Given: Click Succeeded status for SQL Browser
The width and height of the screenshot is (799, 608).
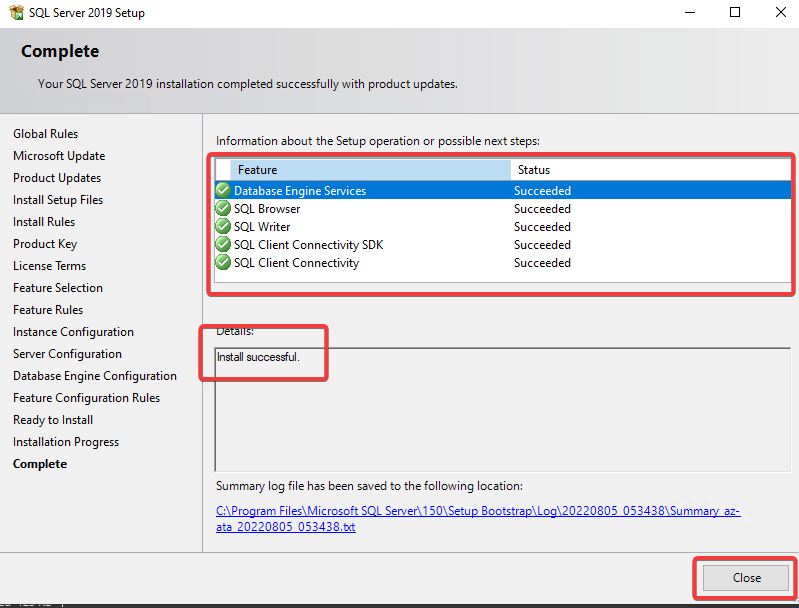Looking at the screenshot, I should (542, 209).
